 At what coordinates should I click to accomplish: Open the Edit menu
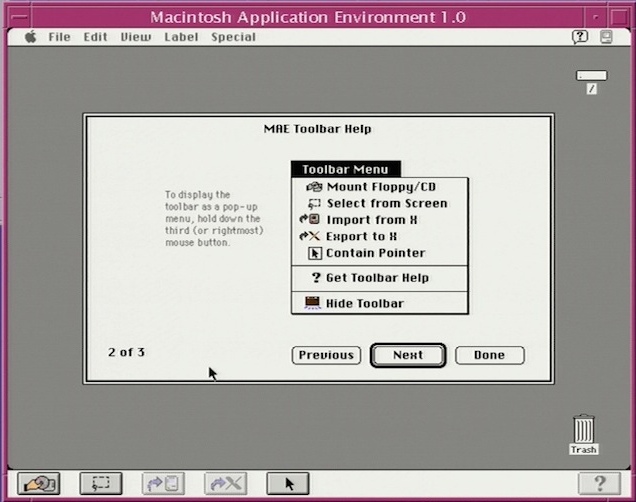point(95,37)
